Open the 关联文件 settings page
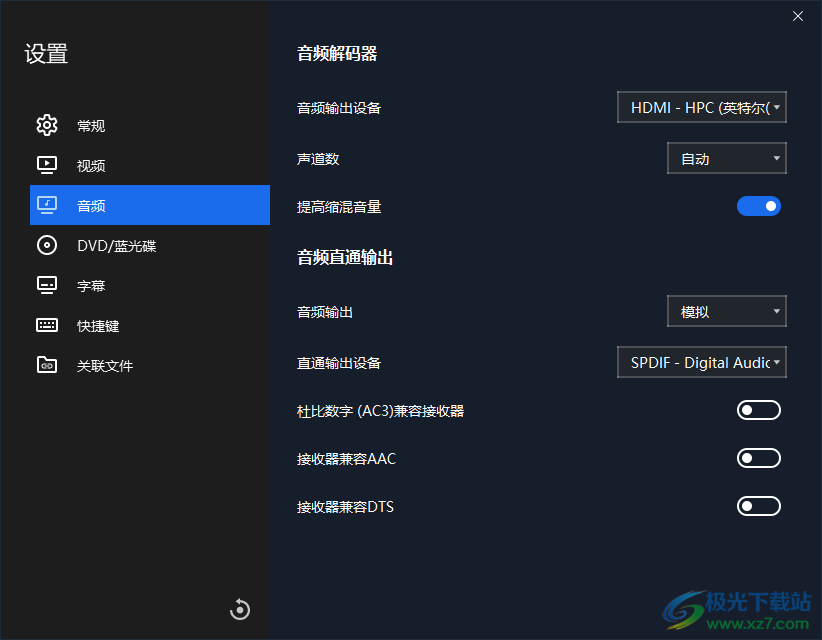The image size is (822, 640). click(x=150, y=365)
